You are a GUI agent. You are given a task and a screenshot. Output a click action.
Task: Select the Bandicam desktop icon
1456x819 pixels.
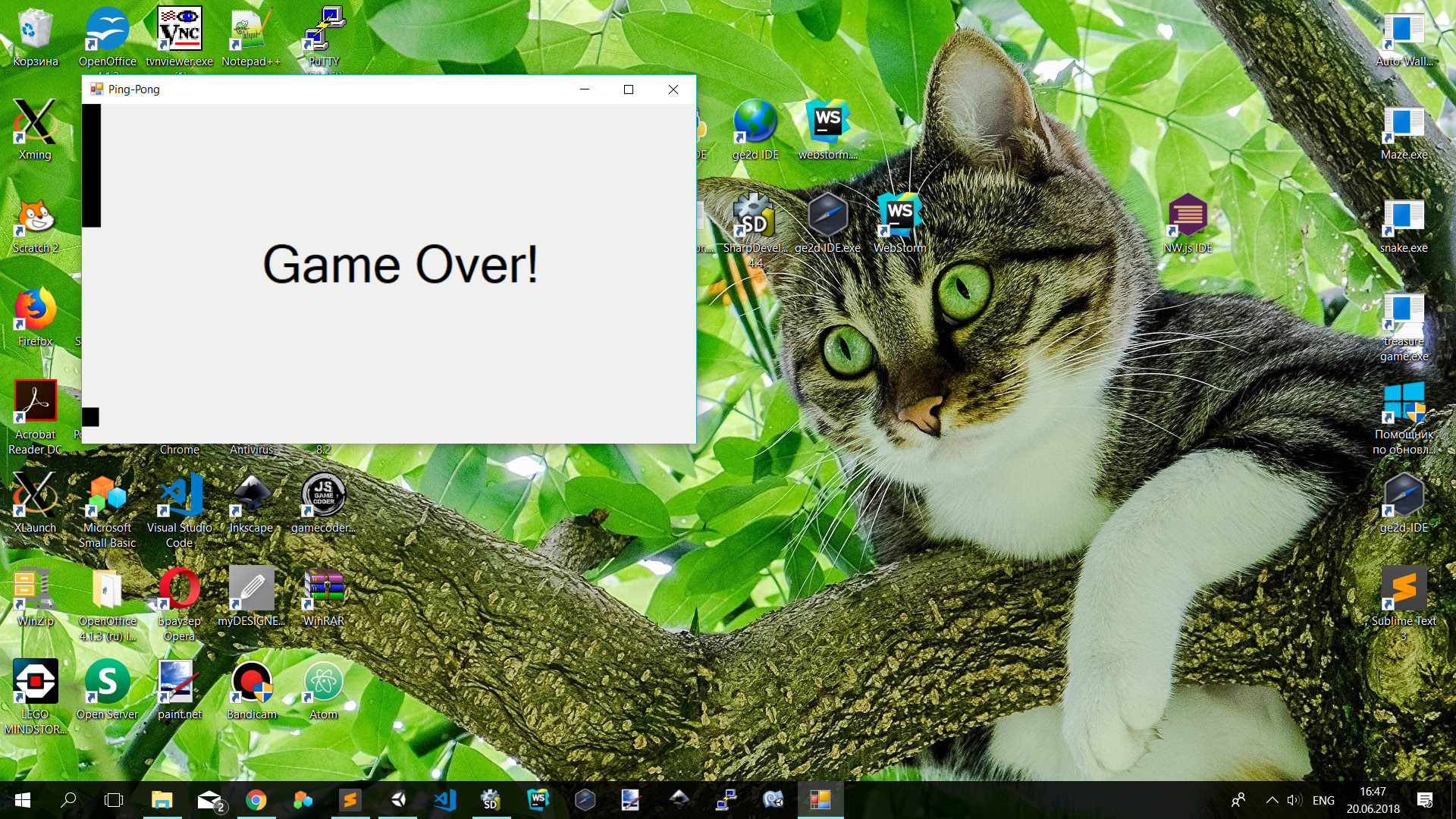coord(251,682)
